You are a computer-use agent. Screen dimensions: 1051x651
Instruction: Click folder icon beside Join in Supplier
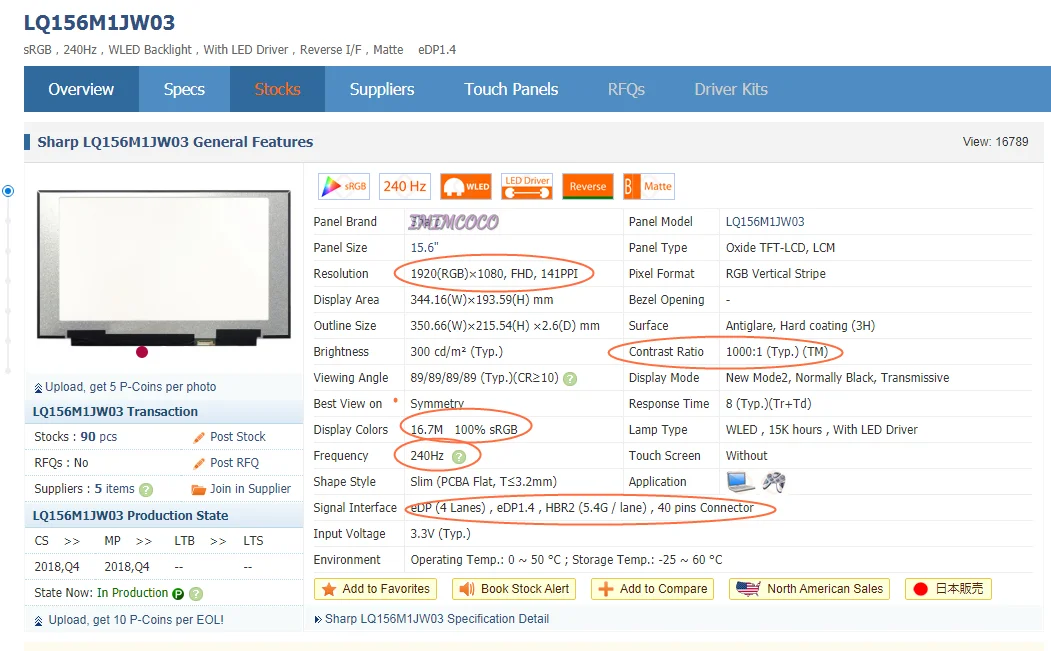click(198, 489)
